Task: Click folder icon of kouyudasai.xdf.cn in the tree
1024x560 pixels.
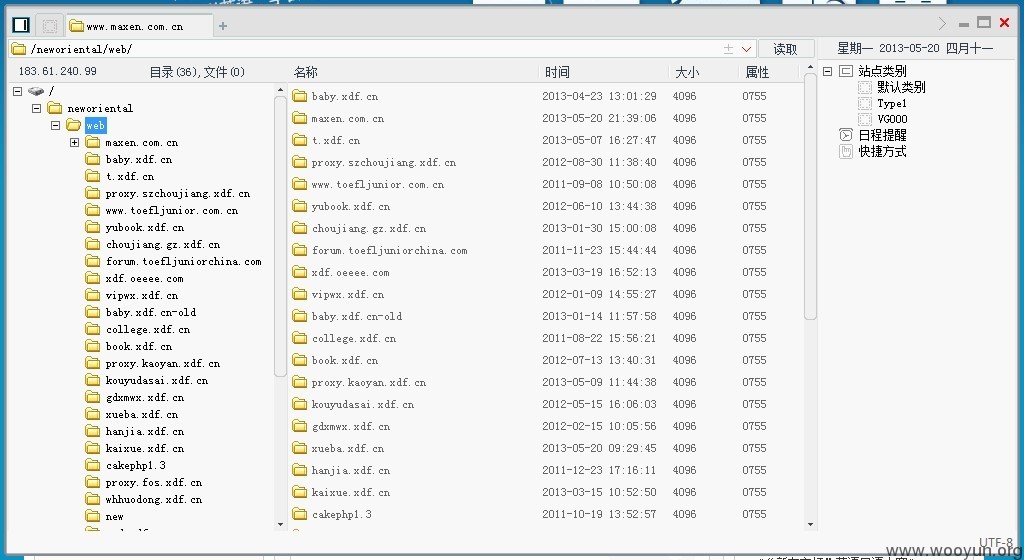Action: [x=93, y=380]
